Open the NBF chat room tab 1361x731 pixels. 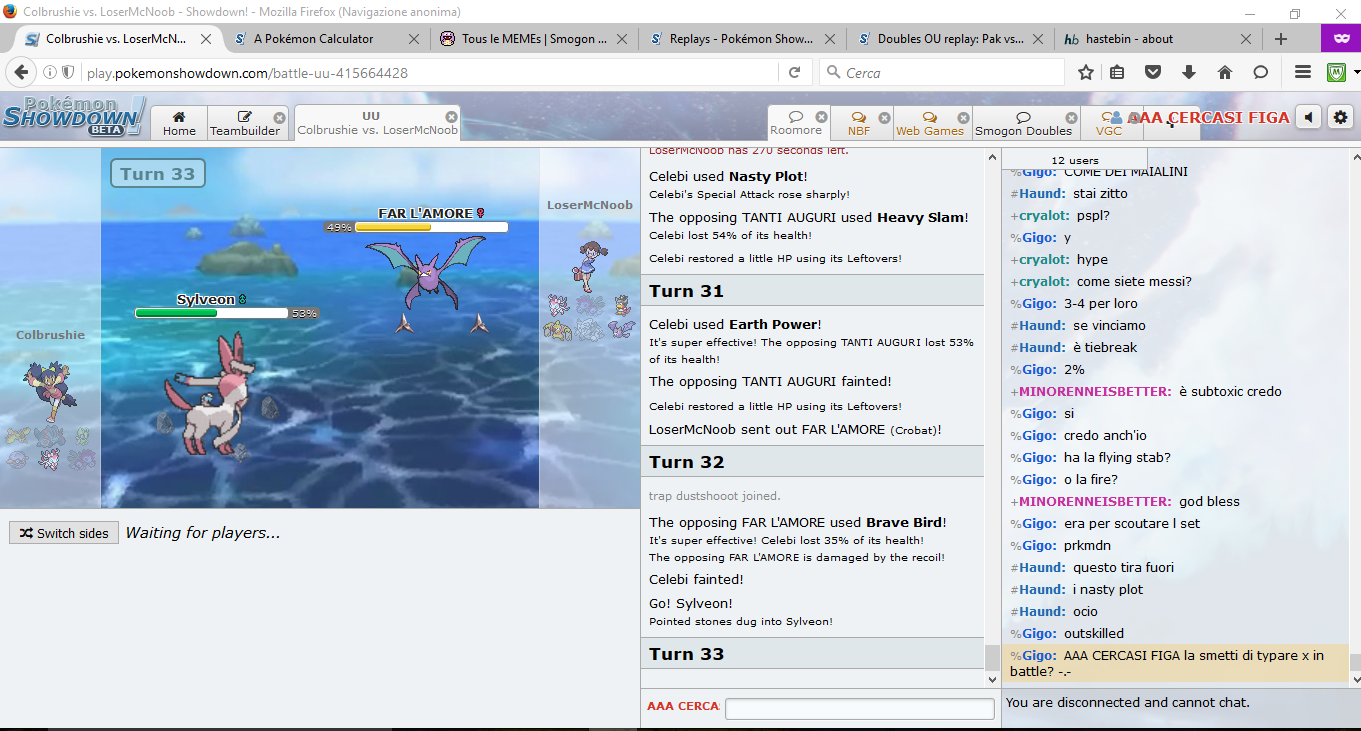(x=859, y=123)
